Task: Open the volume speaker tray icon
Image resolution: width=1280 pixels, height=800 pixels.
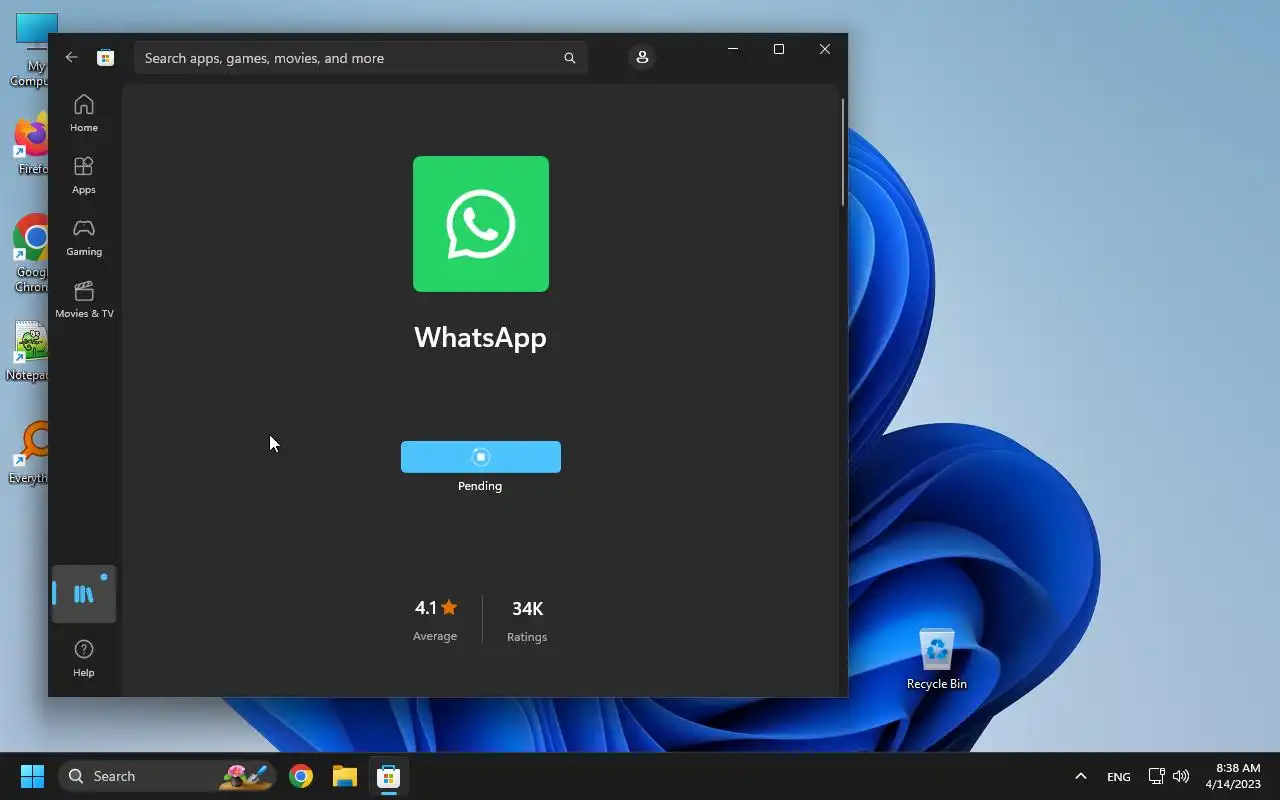Action: coord(1181,776)
